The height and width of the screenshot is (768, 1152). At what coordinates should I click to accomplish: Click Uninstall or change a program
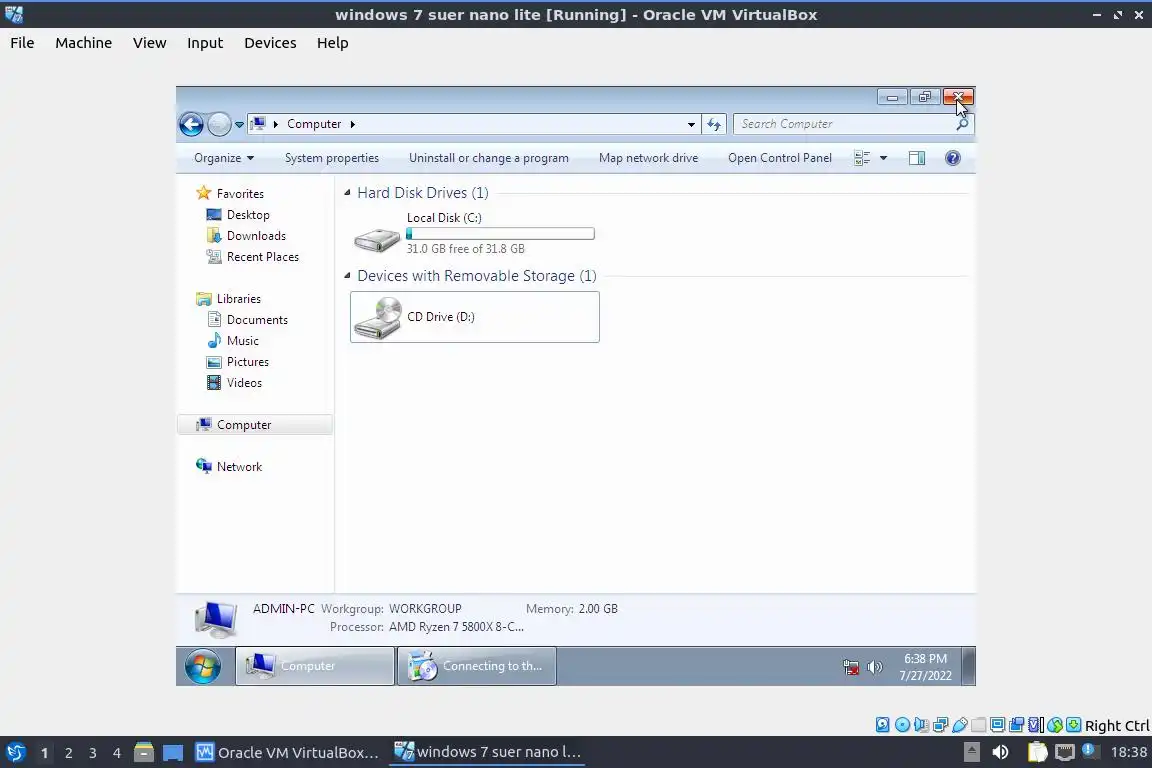(x=489, y=158)
